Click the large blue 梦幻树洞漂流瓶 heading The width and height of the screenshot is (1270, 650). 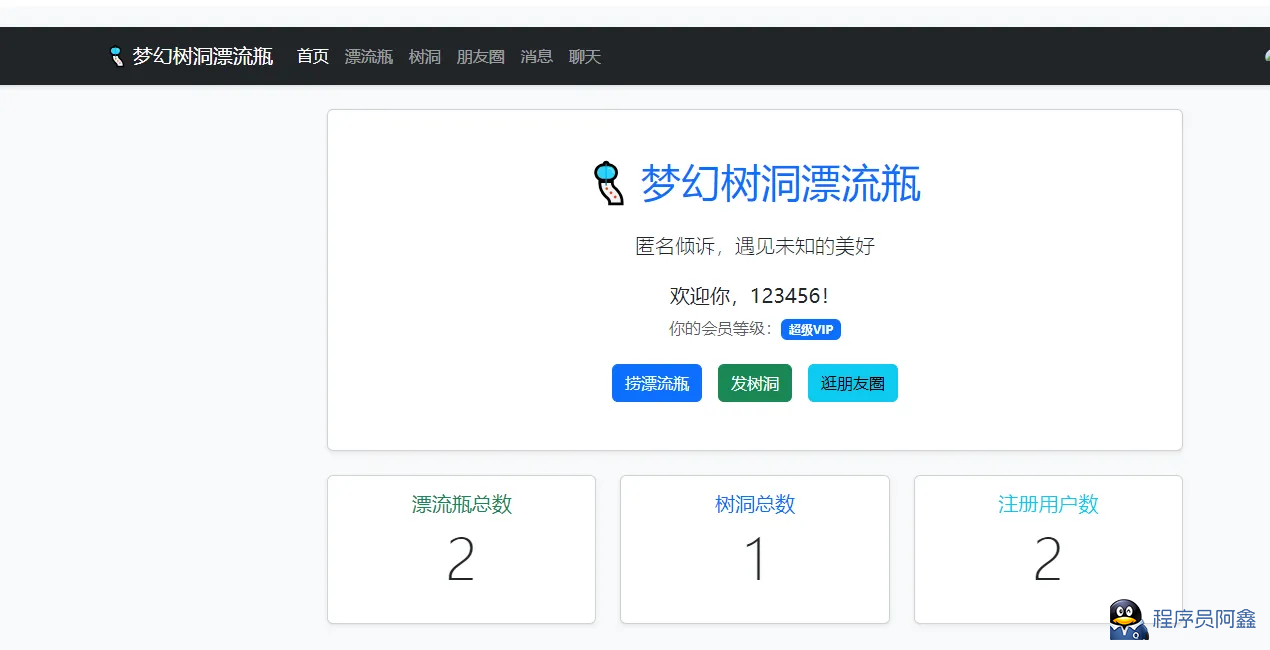tap(780, 184)
